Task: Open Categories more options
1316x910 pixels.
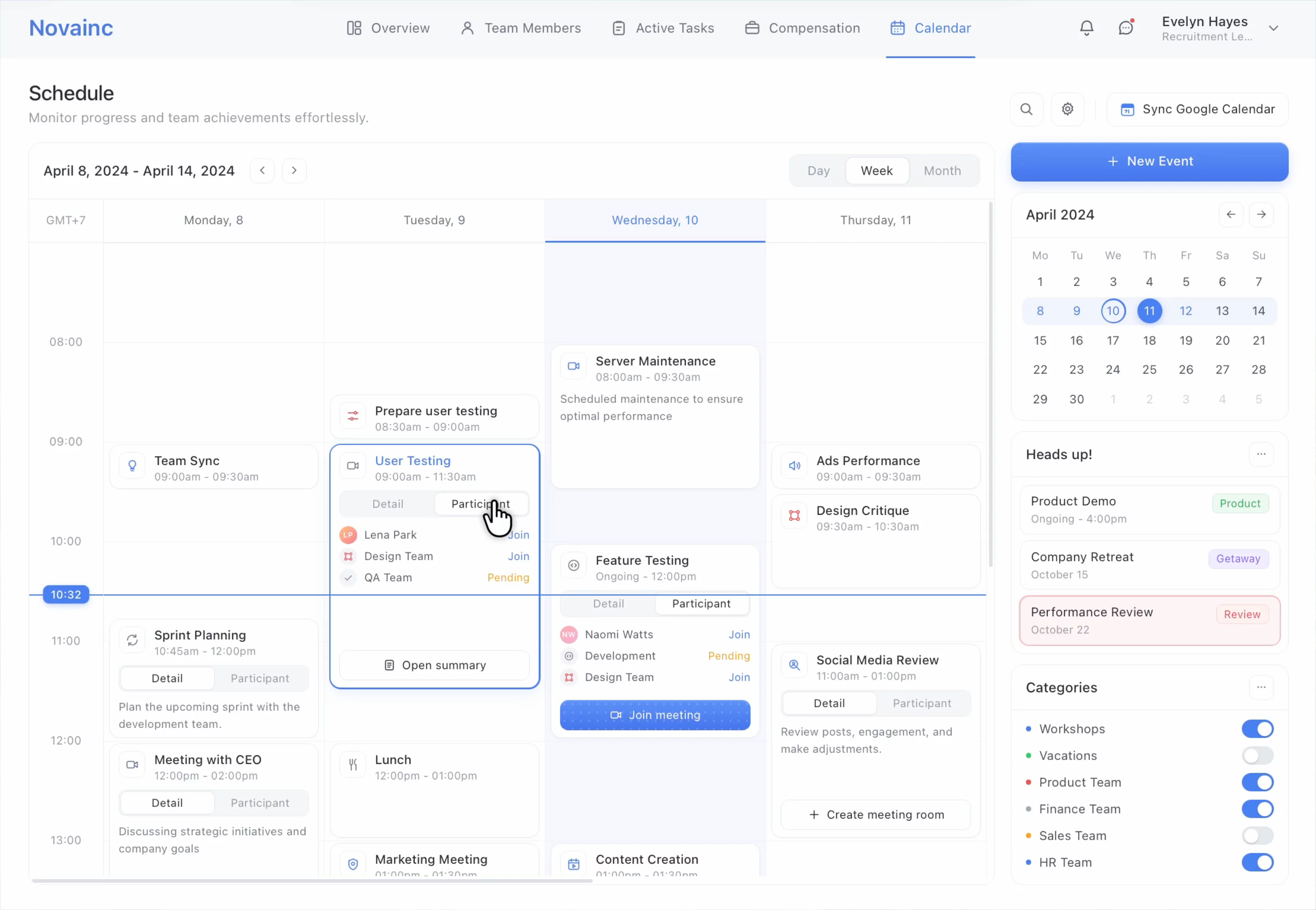Action: click(x=1261, y=688)
